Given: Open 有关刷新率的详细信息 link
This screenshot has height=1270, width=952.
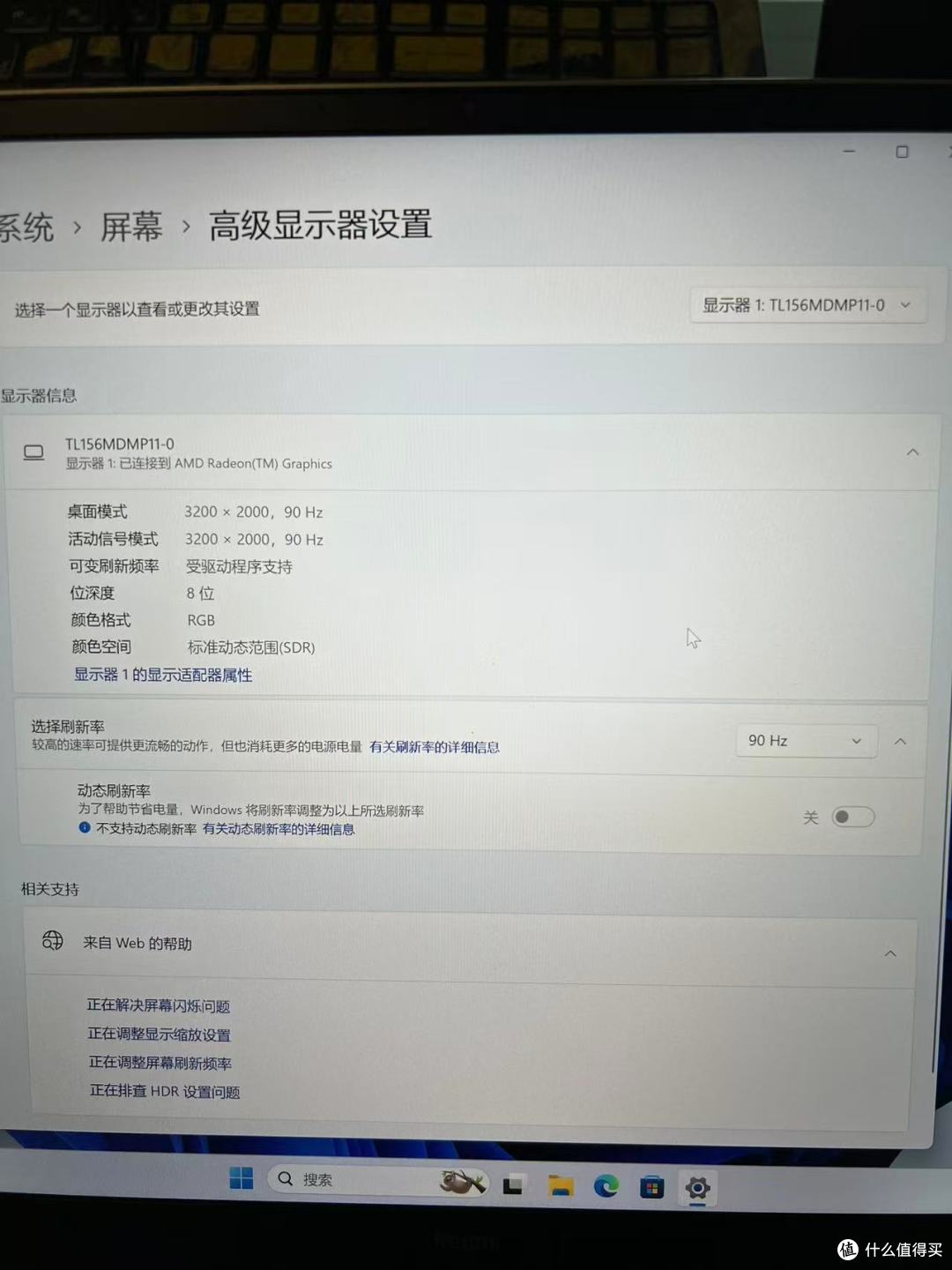Looking at the screenshot, I should point(435,747).
